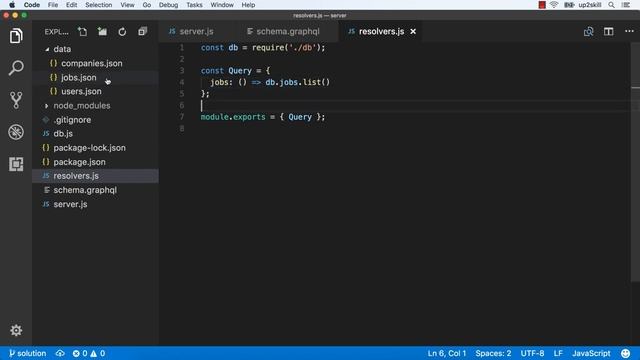Click the Wi-Fi icon in menu bar

(x=554, y=5)
